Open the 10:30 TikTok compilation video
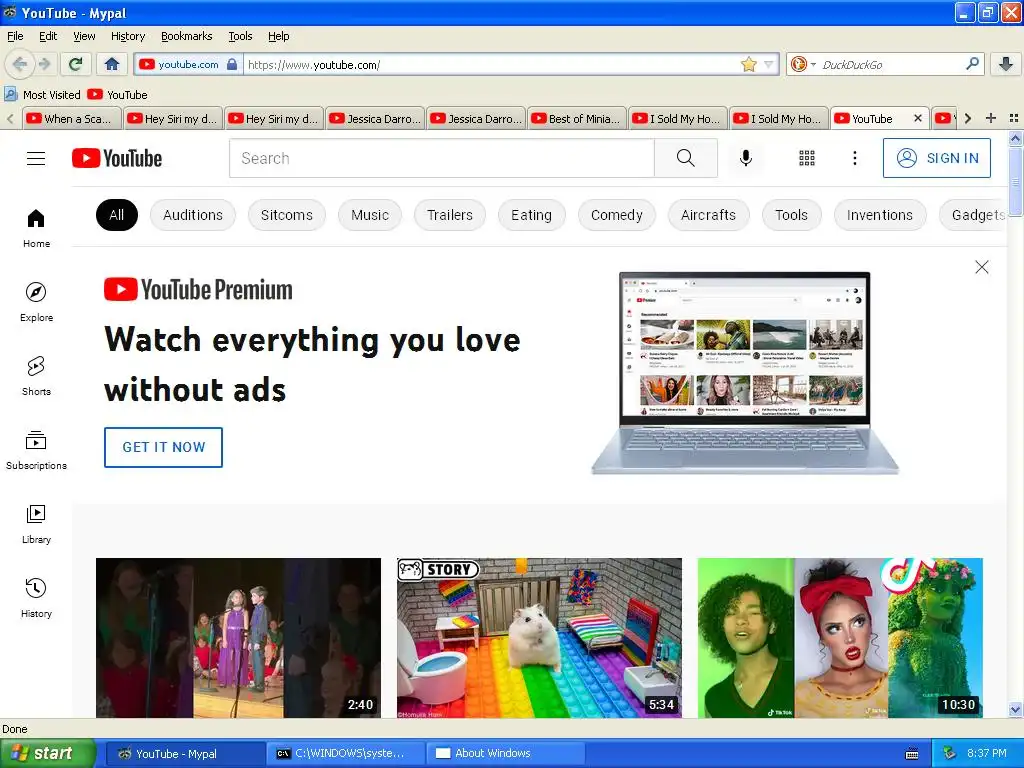1024x768 pixels. 840,638
